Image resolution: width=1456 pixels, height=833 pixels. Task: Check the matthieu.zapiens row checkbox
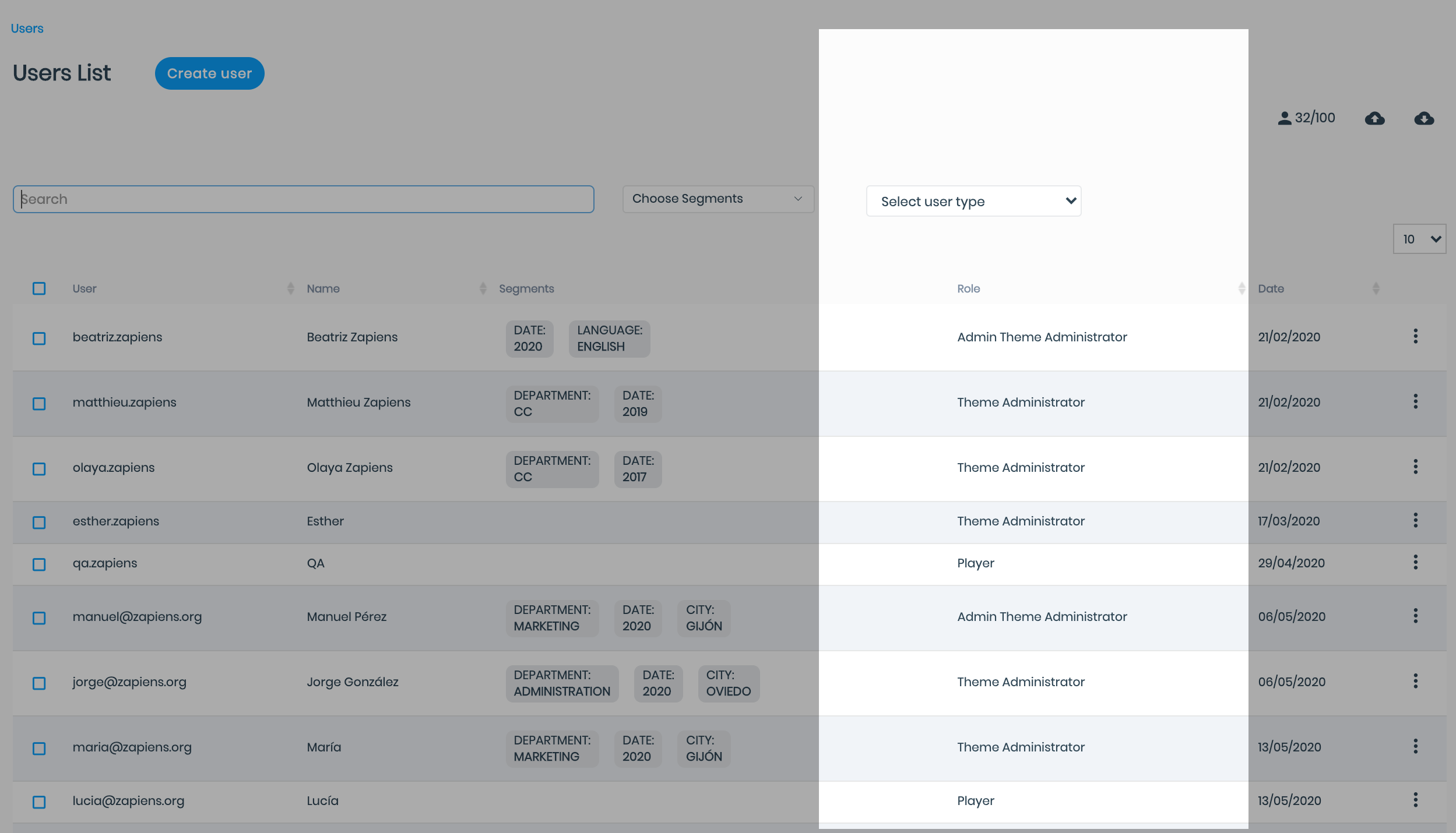pyautogui.click(x=39, y=403)
